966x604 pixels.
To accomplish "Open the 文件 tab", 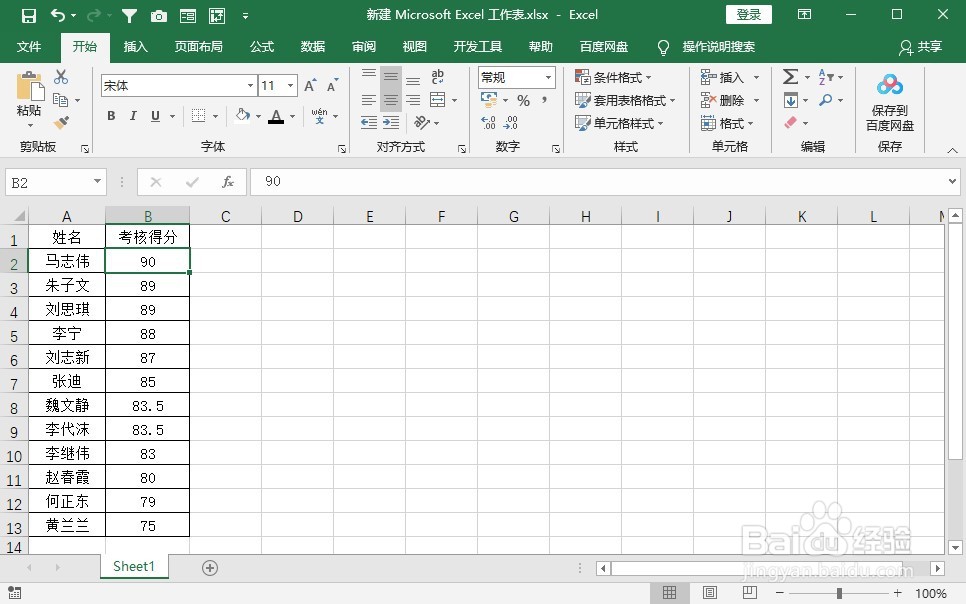I will [29, 47].
